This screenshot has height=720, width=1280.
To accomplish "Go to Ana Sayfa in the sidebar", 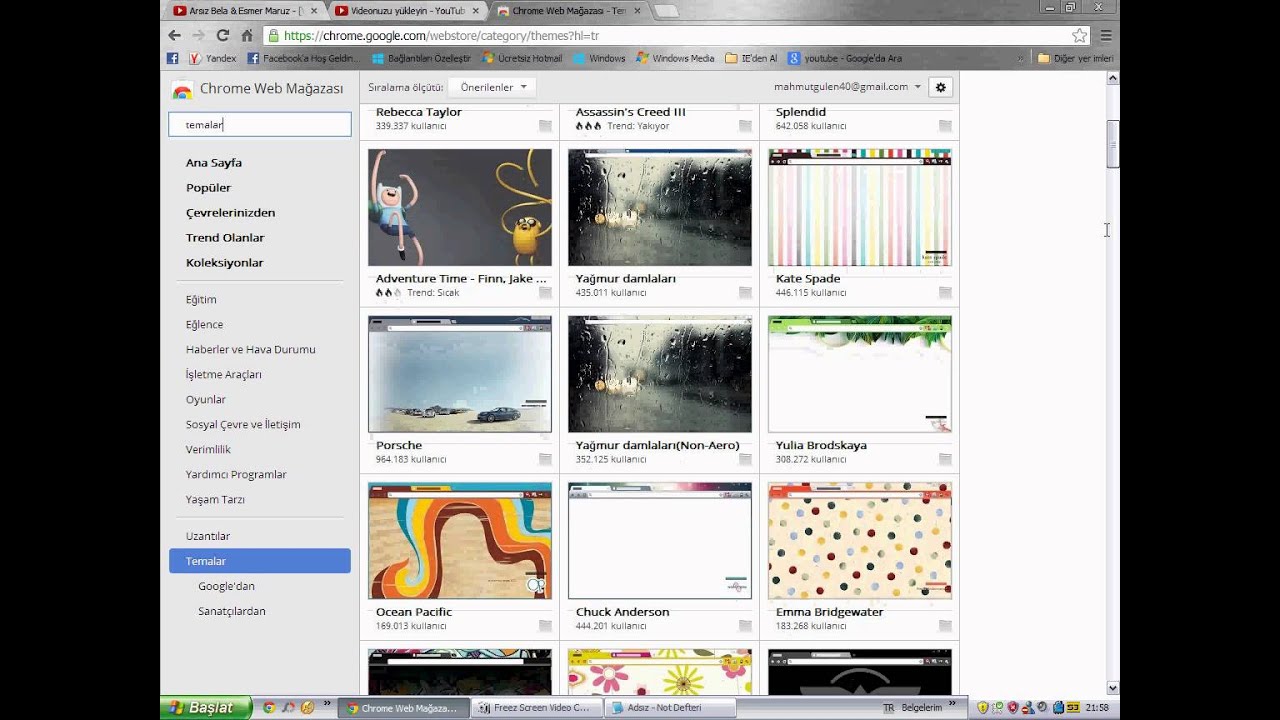I will [214, 162].
